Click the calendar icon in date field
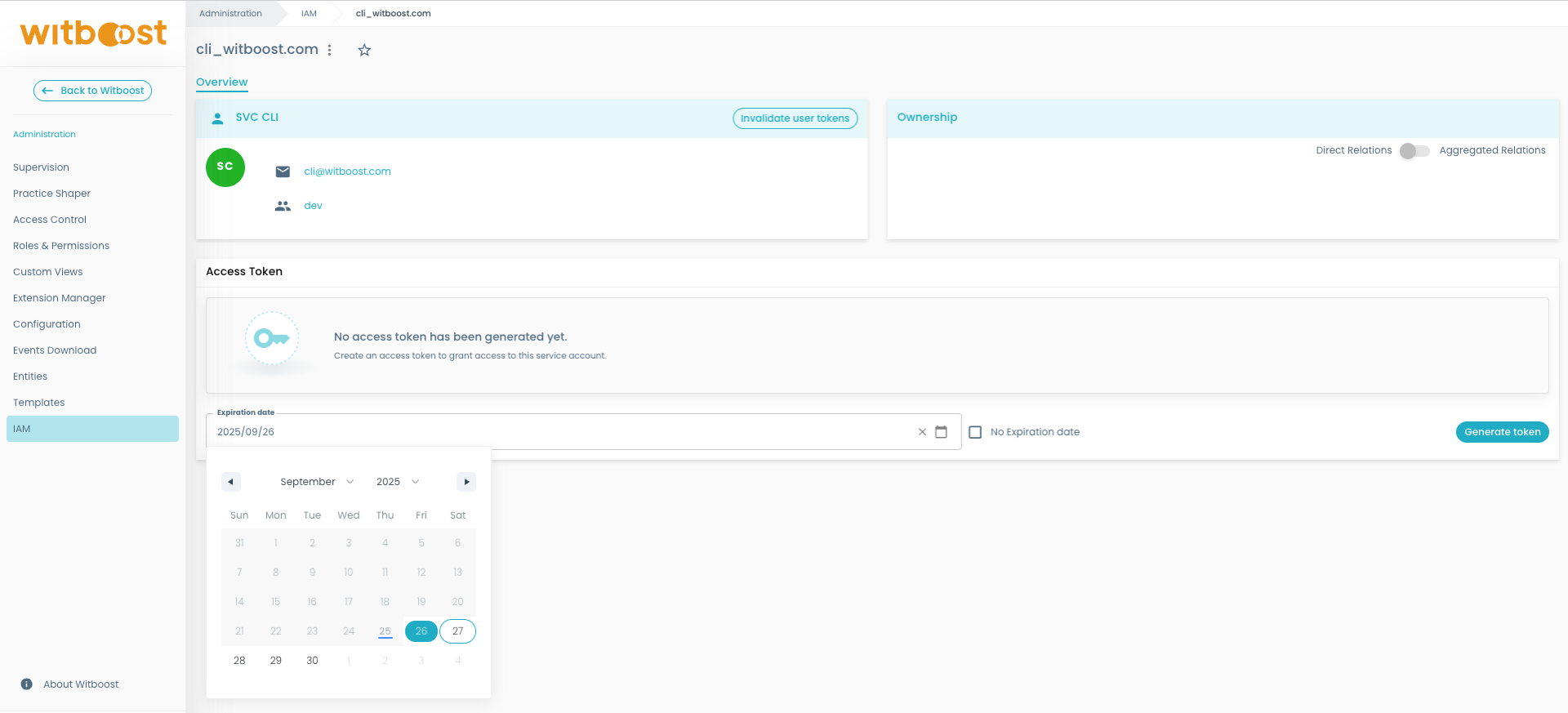Image resolution: width=1568 pixels, height=713 pixels. 941,432
